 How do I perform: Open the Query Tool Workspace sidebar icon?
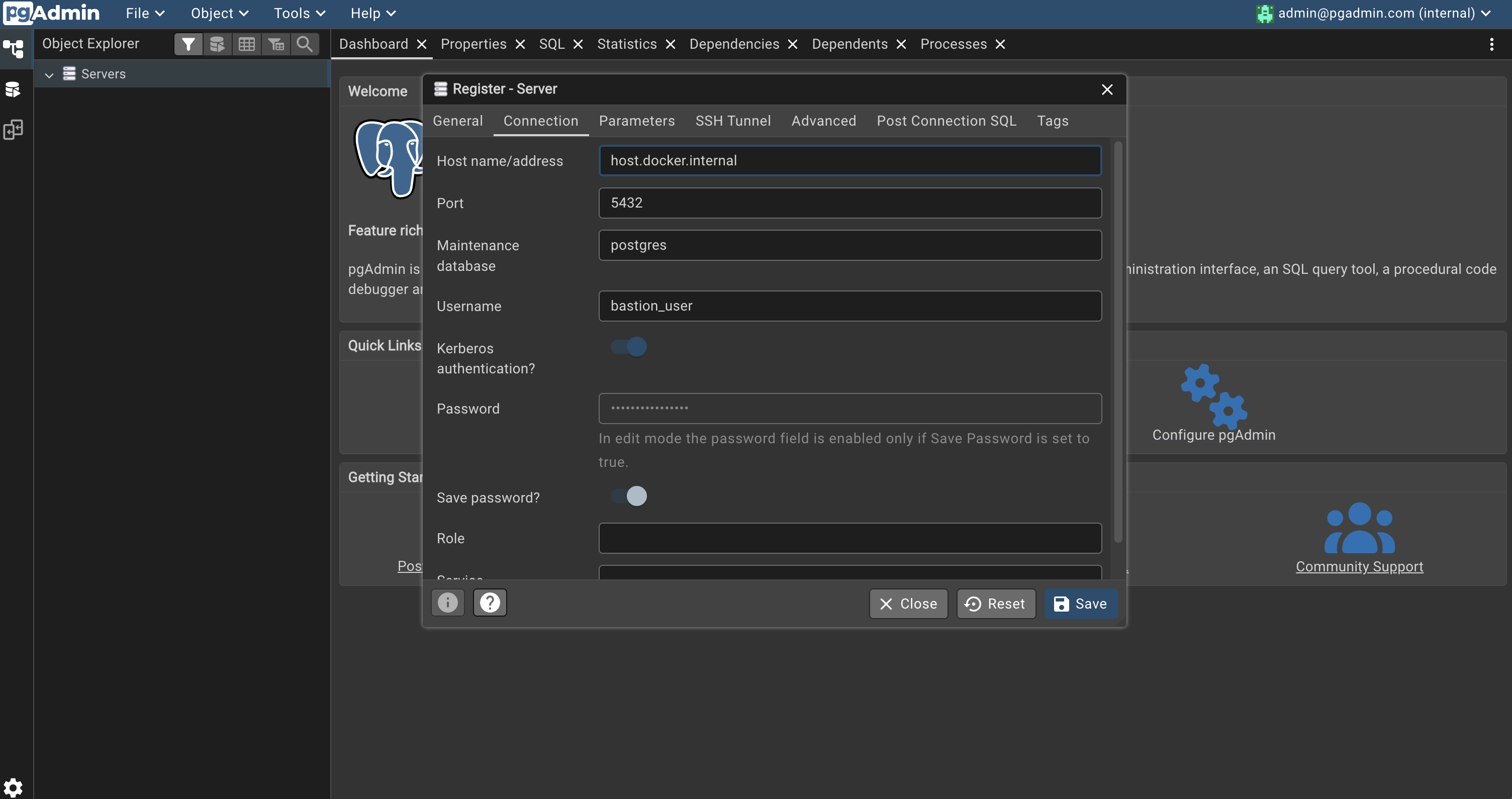tap(13, 89)
